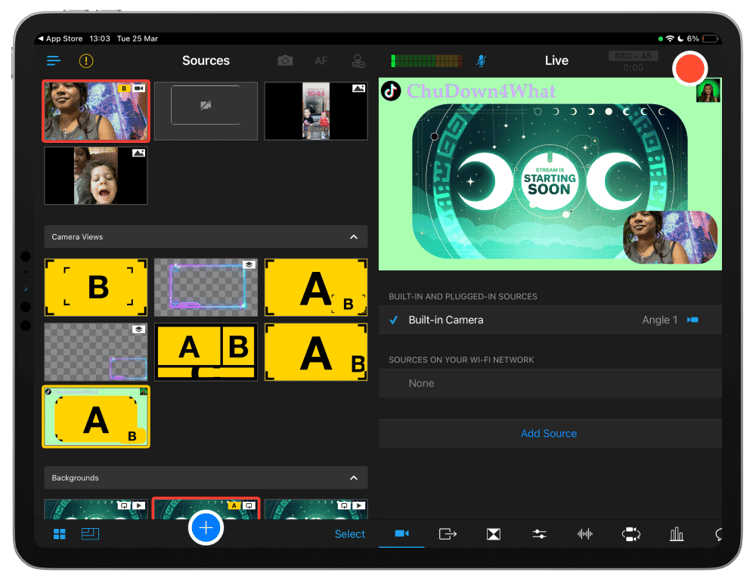Click Add Source link

[549, 433]
